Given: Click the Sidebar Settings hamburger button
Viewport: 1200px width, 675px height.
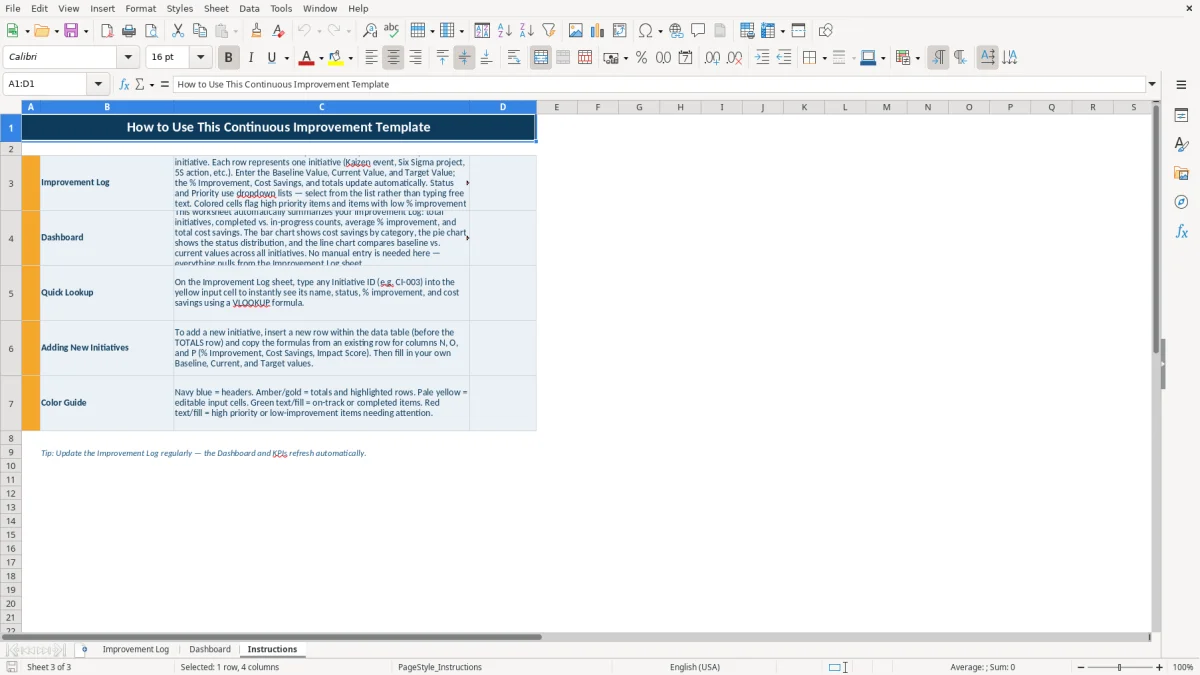Looking at the screenshot, I should tap(1181, 84).
